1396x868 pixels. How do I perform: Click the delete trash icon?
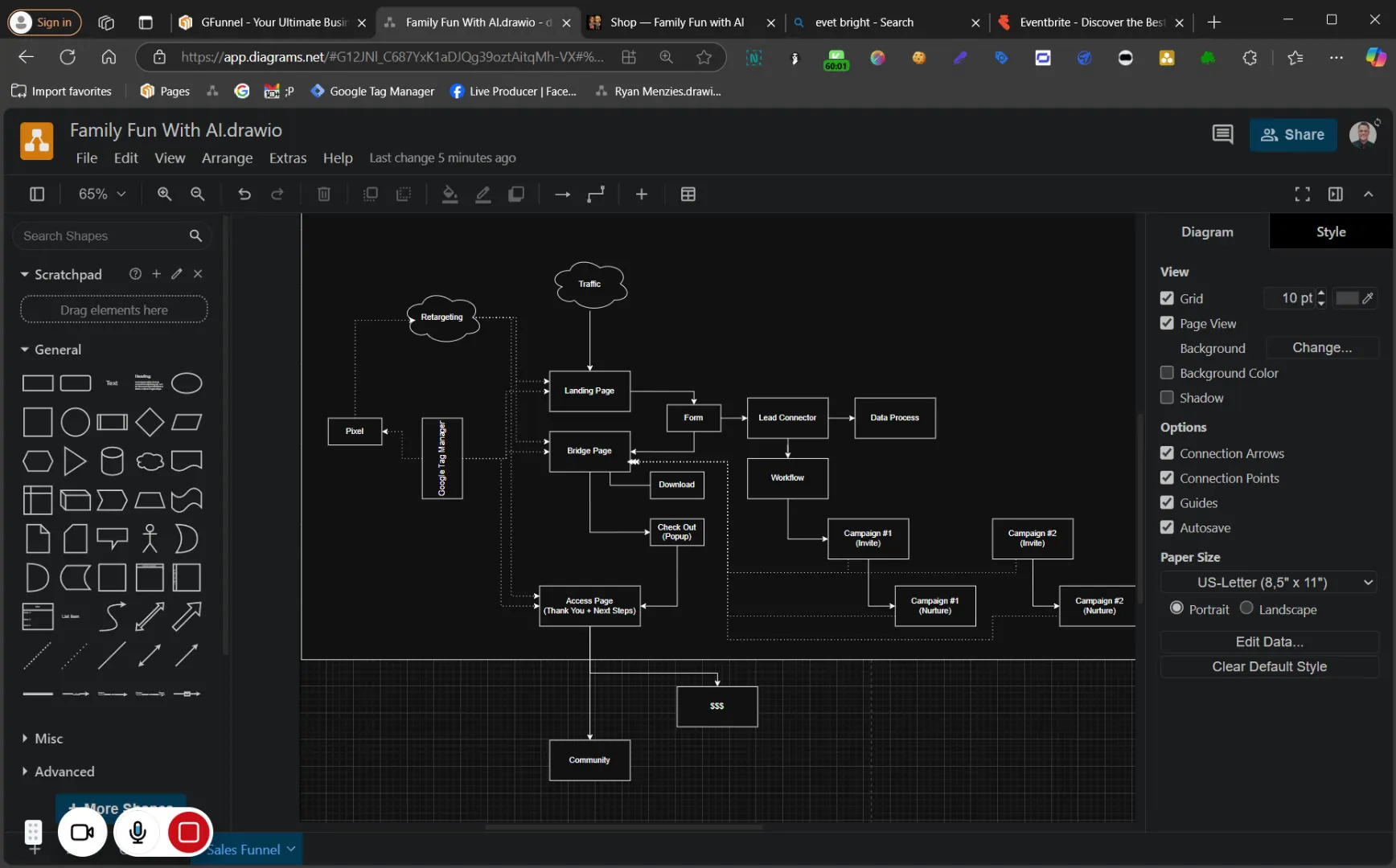(324, 194)
